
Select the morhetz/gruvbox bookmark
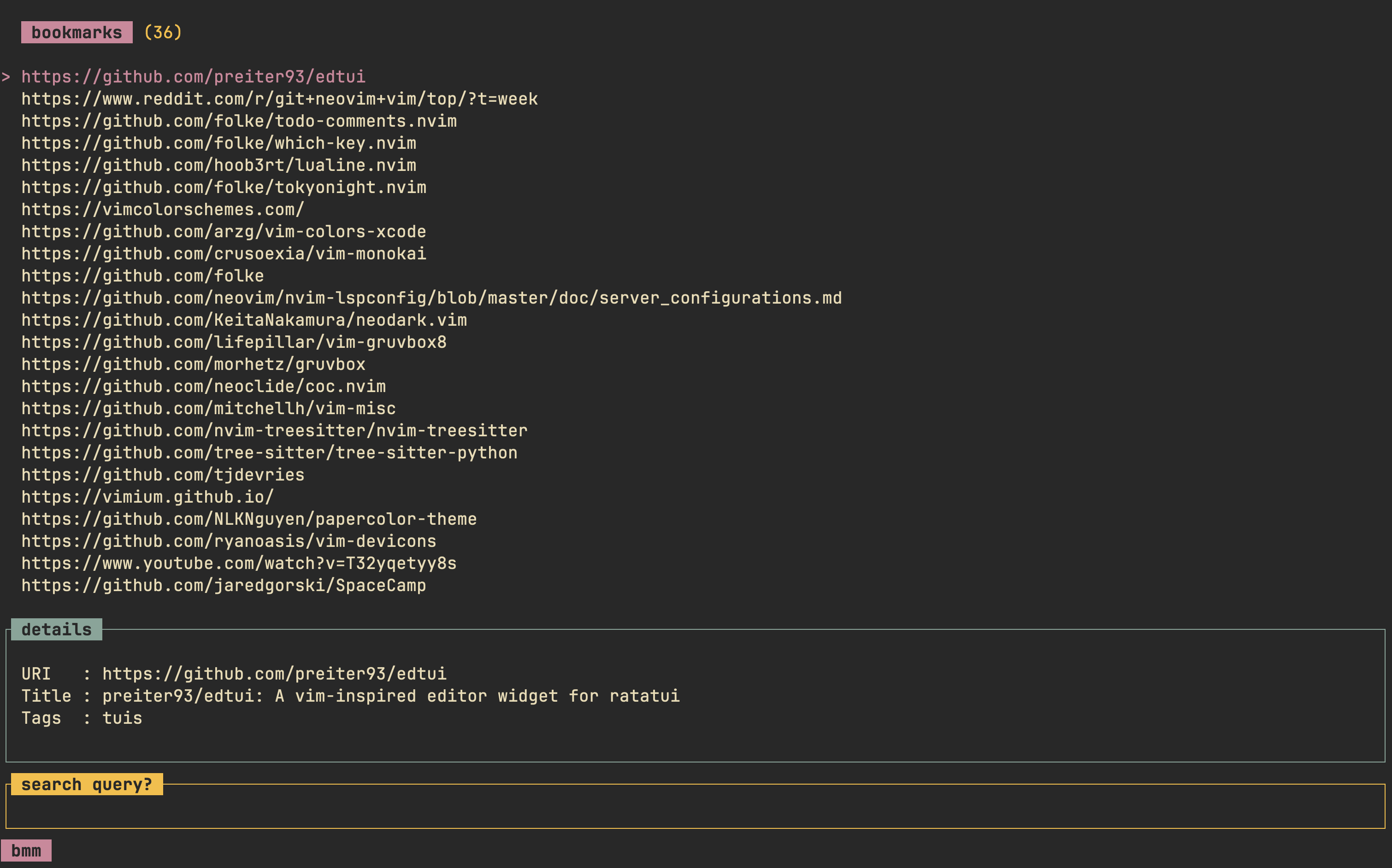[x=194, y=364]
